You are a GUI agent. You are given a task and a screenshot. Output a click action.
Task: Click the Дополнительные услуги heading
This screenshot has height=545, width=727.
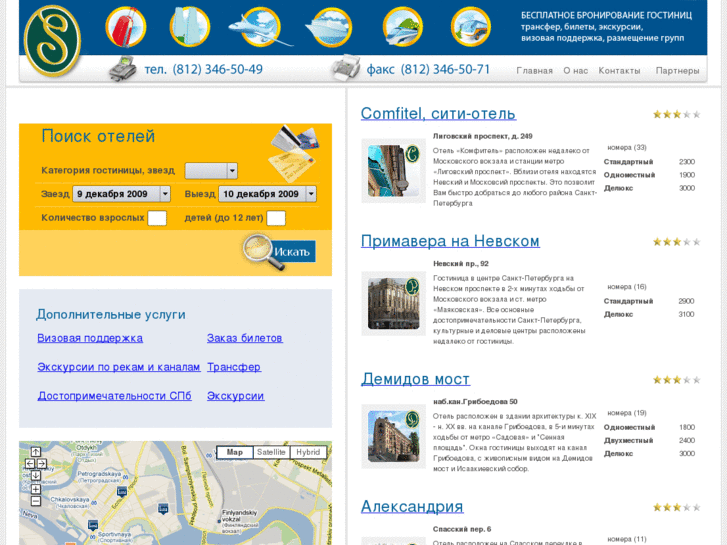point(111,315)
